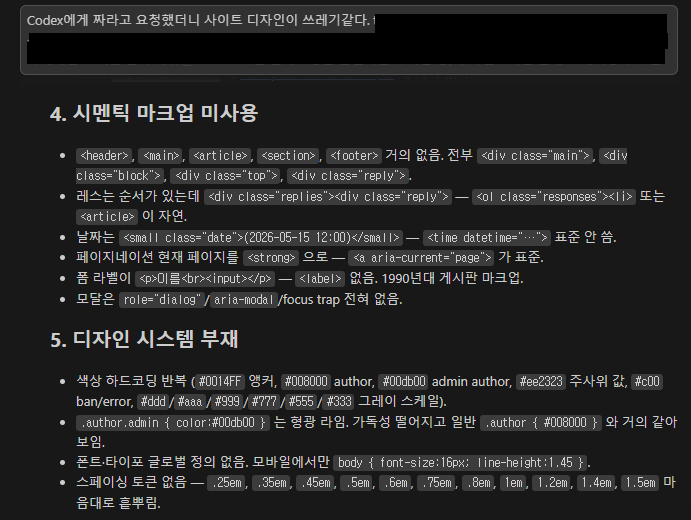Screen dimensions: 691x520
Task: Click the '<main>' code chip
Action: point(160,156)
